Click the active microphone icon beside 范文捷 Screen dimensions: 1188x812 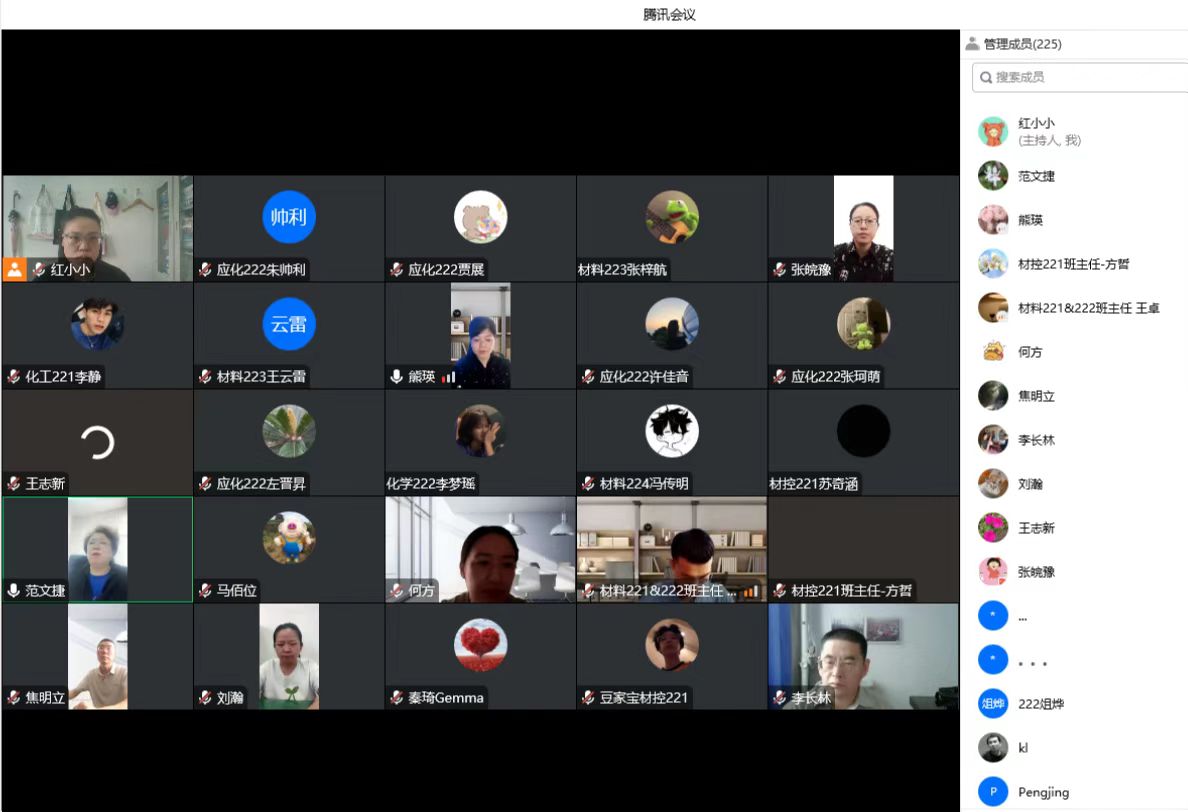pos(14,591)
